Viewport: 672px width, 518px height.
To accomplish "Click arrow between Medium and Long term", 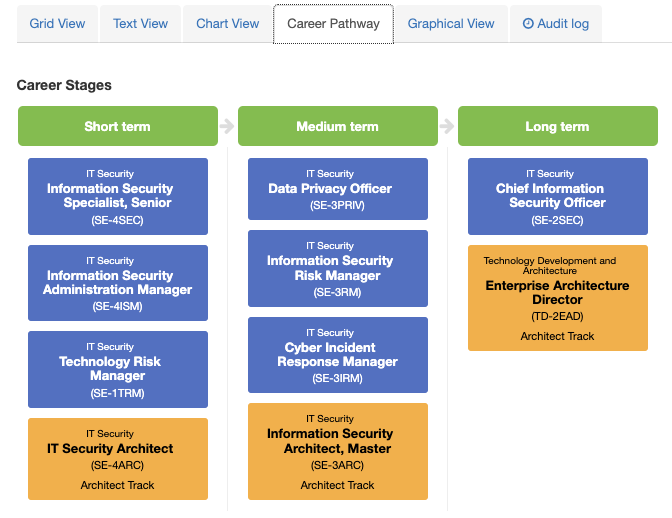I will click(447, 127).
